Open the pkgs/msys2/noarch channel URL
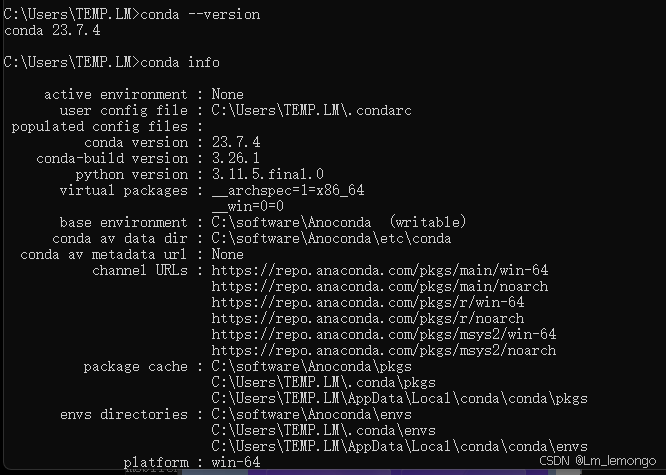This screenshot has height=475, width=666. pos(384,351)
